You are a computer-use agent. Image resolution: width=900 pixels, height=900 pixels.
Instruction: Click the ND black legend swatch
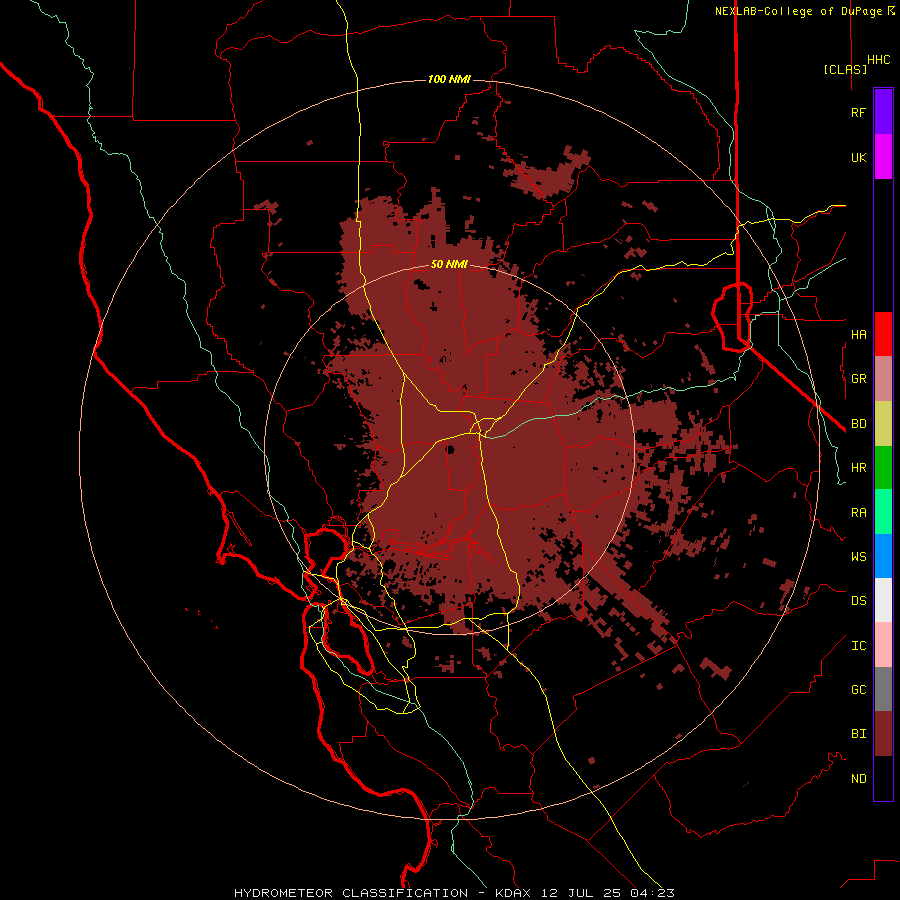point(883,778)
